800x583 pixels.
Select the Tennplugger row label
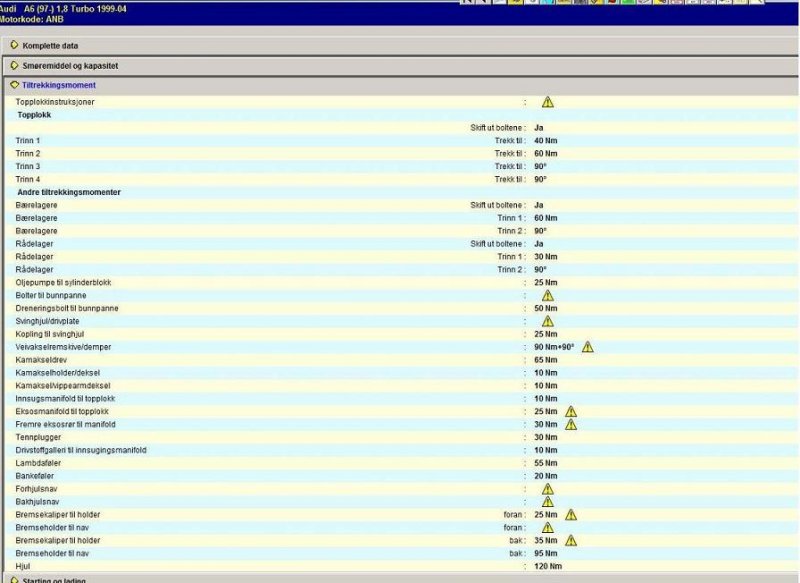coord(36,437)
